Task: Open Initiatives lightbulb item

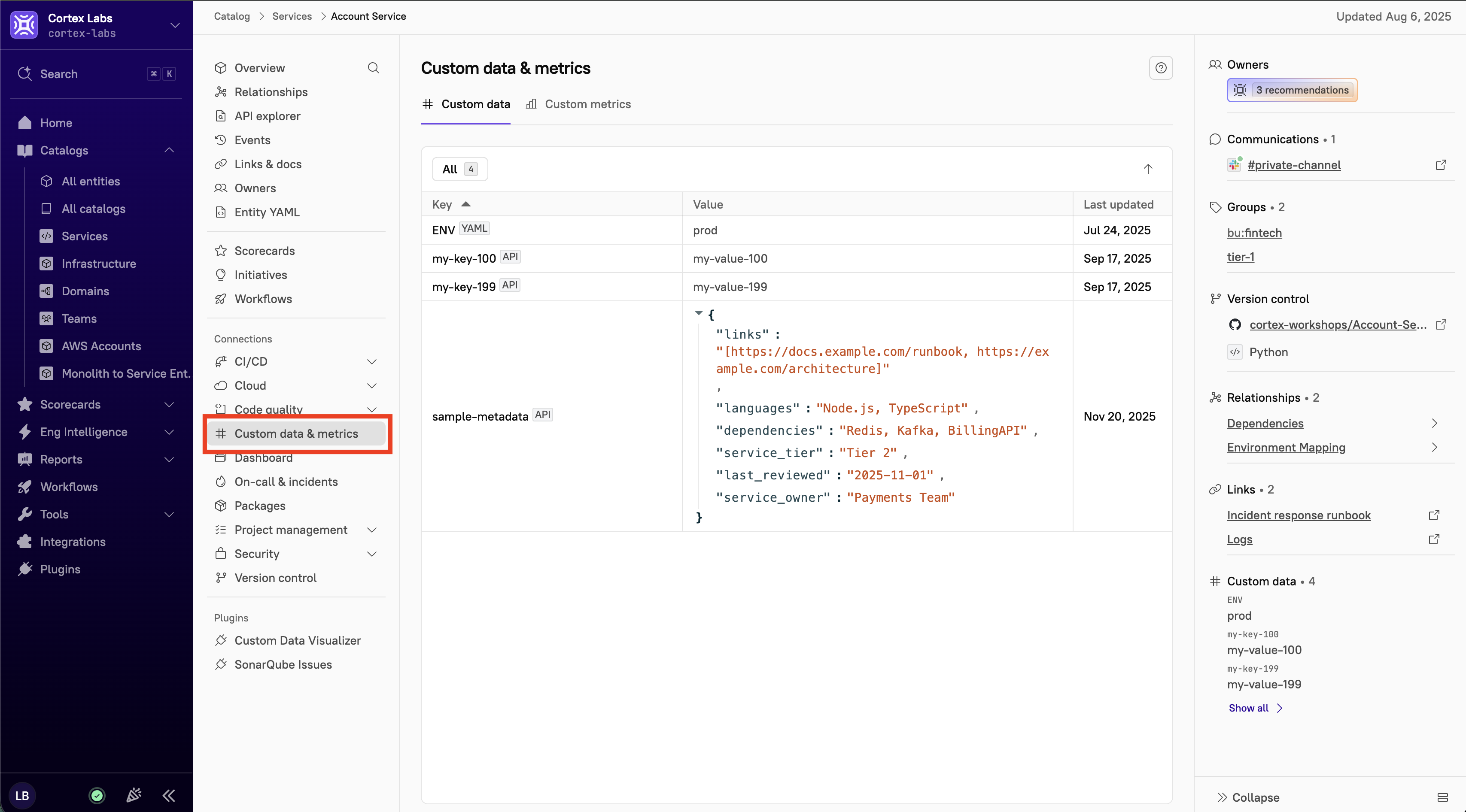Action: point(261,275)
